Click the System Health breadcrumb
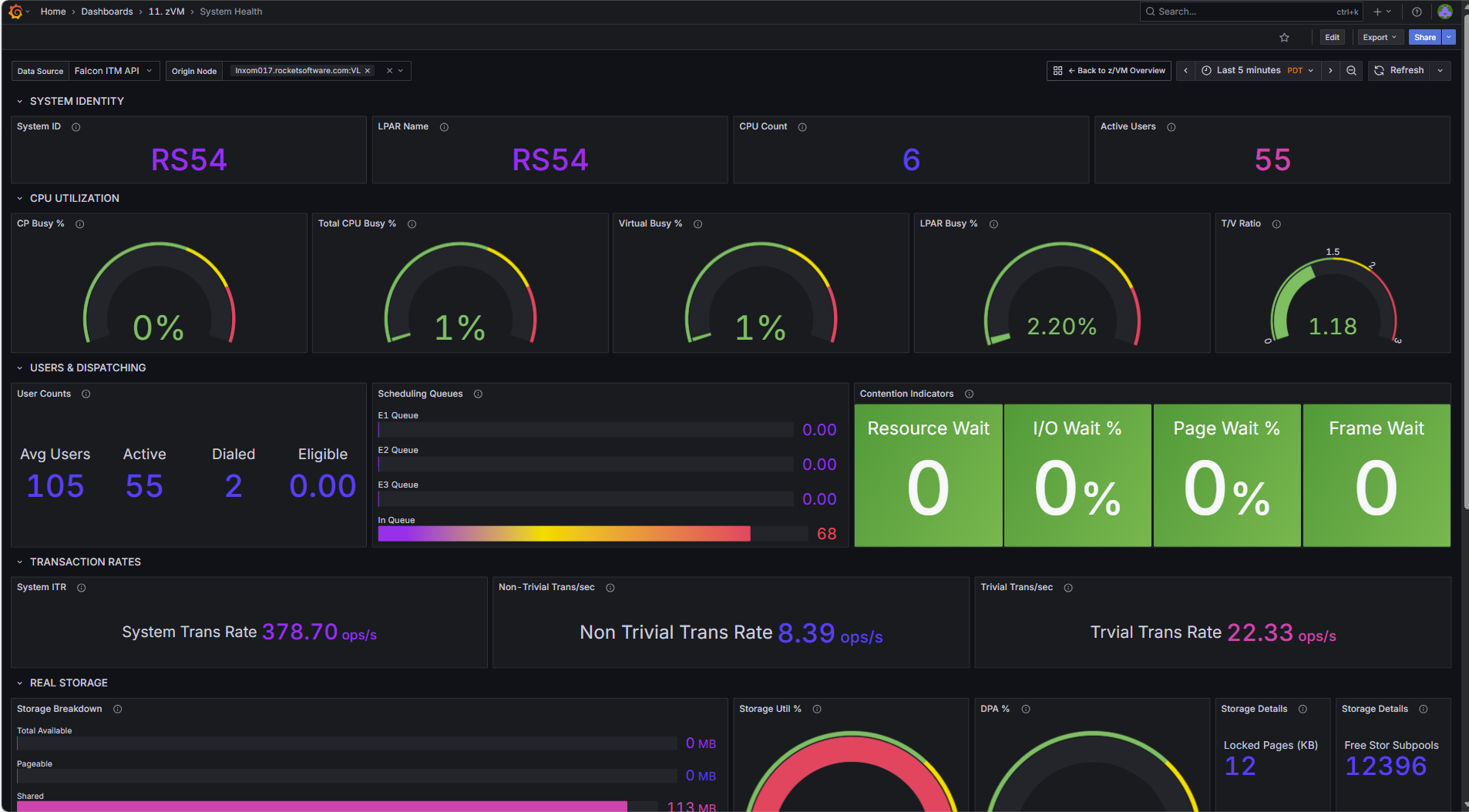The width and height of the screenshot is (1469, 812). pos(231,12)
